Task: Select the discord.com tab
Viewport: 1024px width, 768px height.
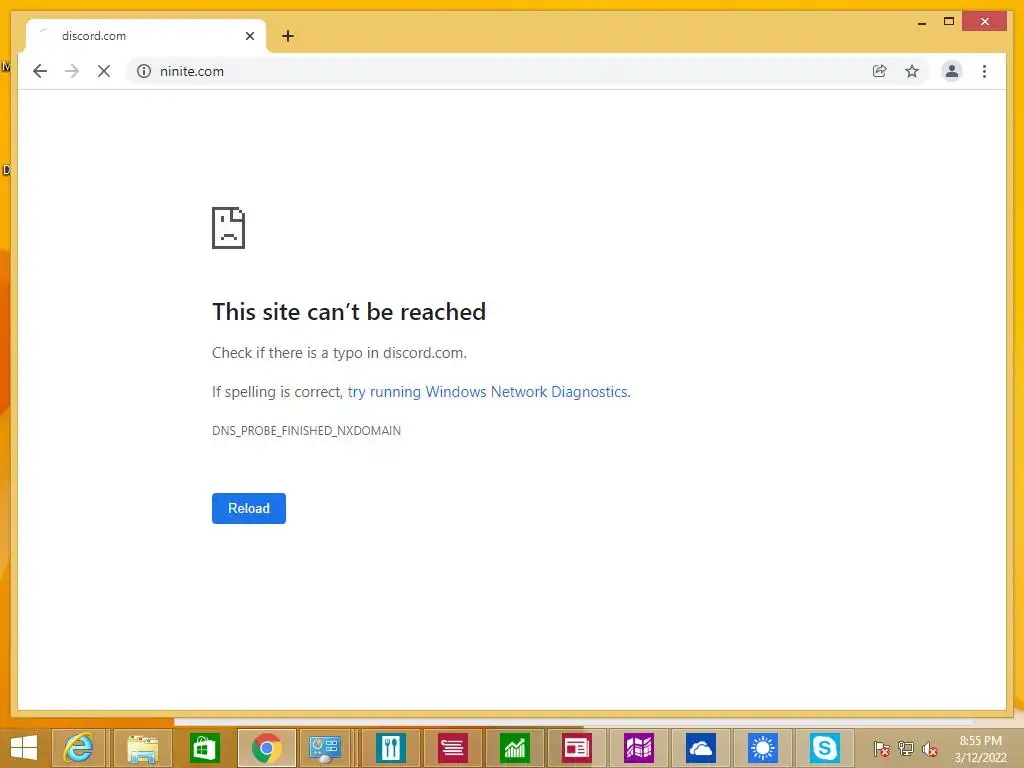Action: click(x=146, y=36)
